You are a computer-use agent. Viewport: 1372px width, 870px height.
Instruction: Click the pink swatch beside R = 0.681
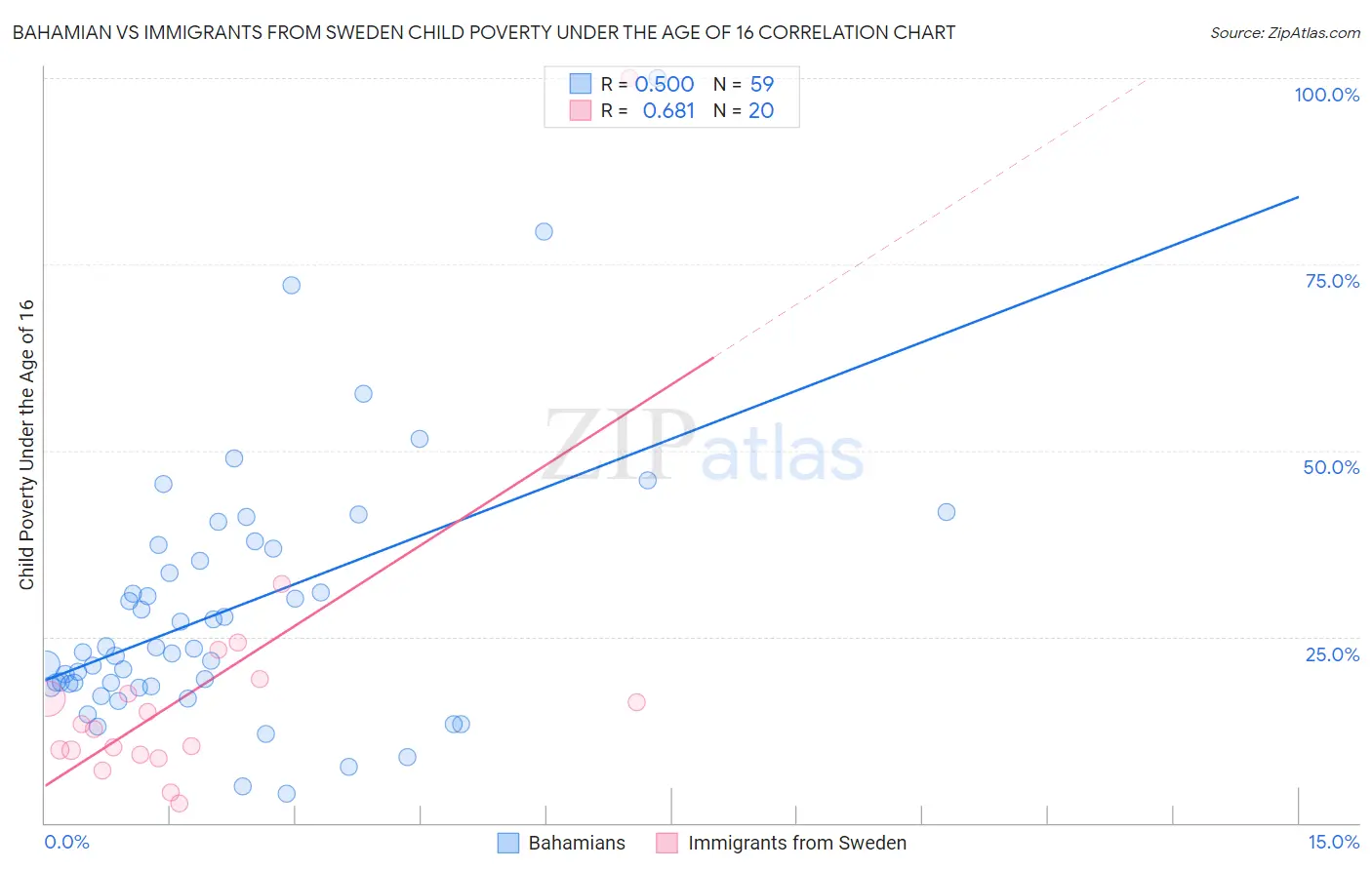click(581, 110)
